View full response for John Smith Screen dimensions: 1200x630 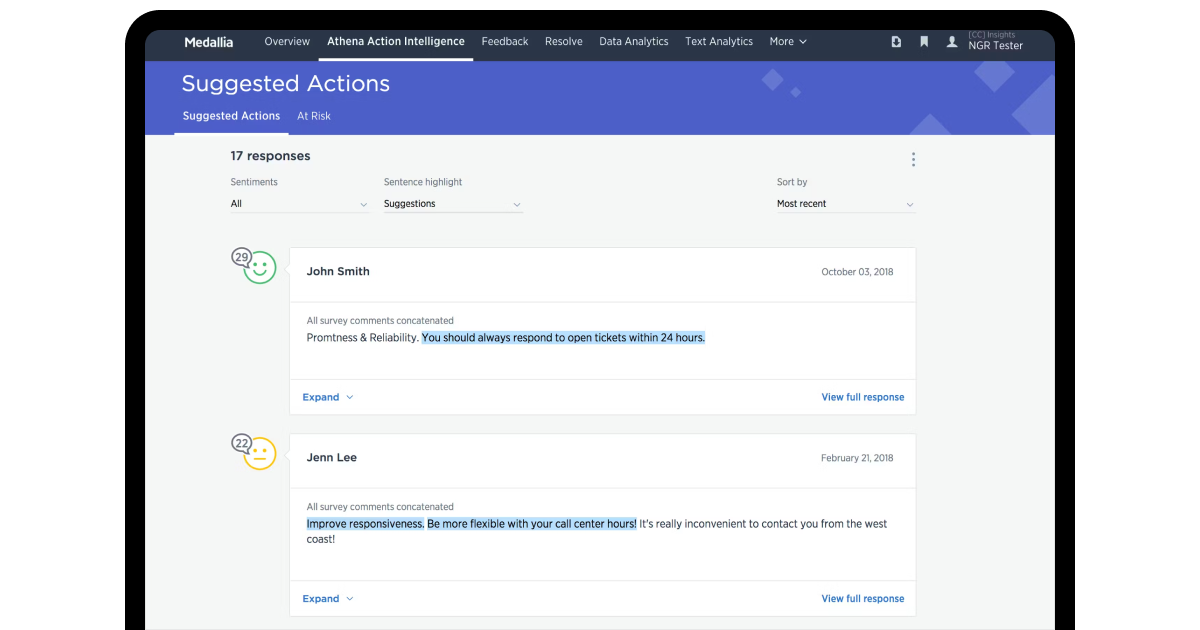[x=863, y=397]
